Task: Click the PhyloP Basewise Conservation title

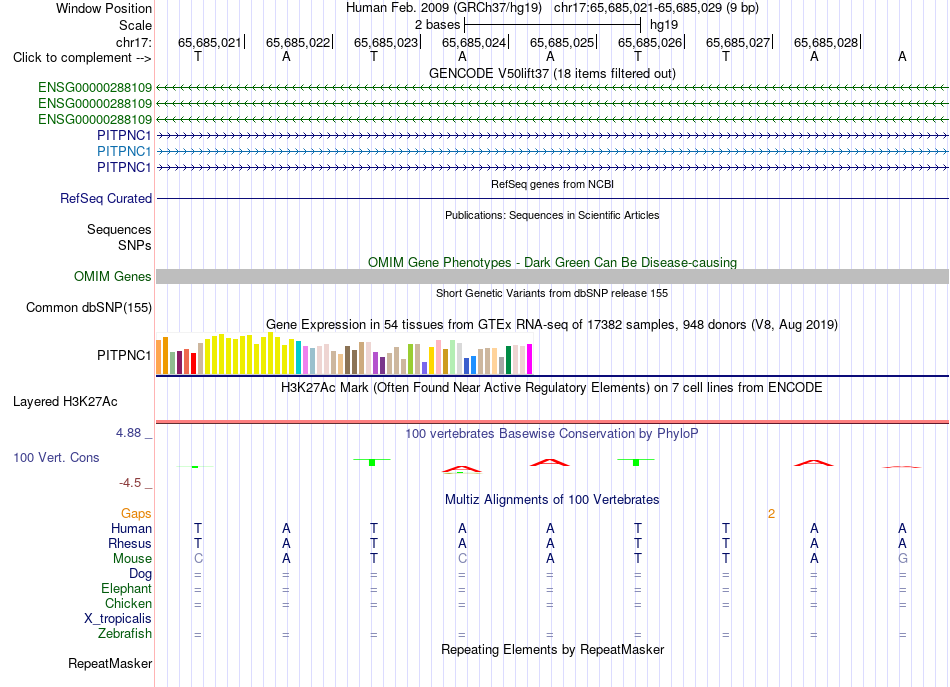Action: (552, 433)
